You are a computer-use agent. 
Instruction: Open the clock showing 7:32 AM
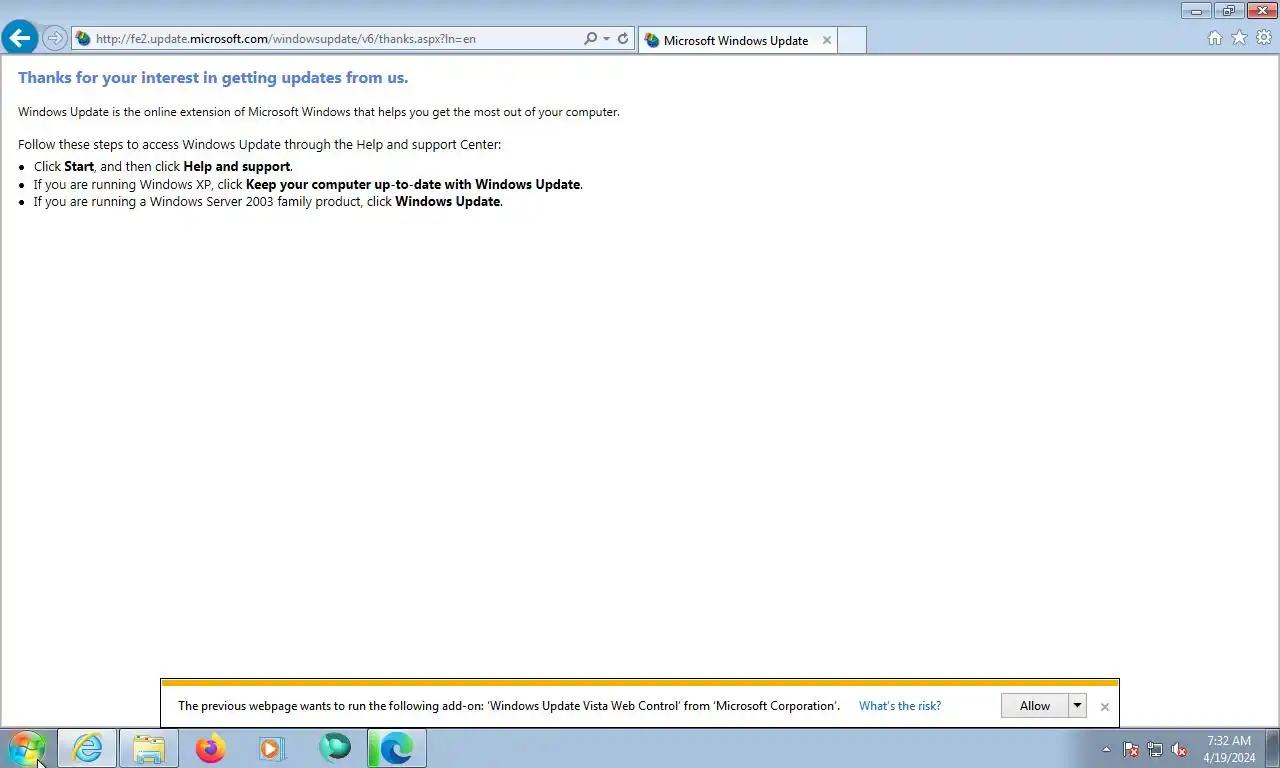tap(1229, 749)
